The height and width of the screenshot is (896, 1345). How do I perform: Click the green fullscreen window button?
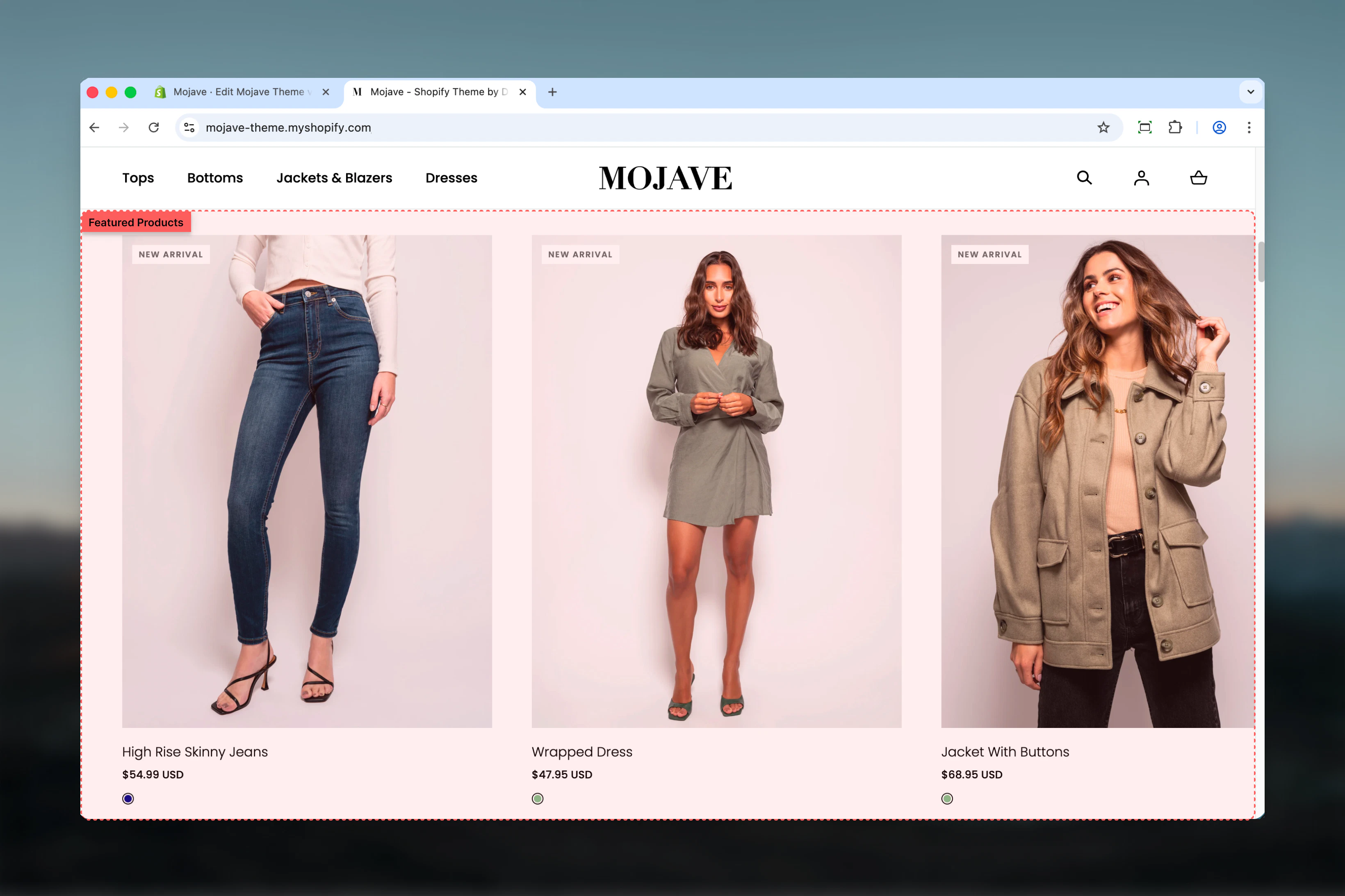pyautogui.click(x=130, y=92)
